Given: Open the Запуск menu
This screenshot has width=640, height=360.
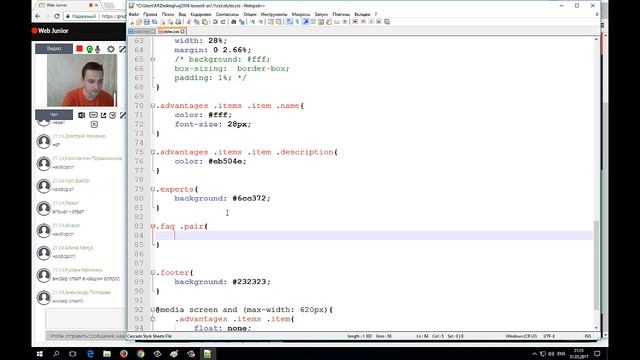Looking at the screenshot, I should coord(321,14).
